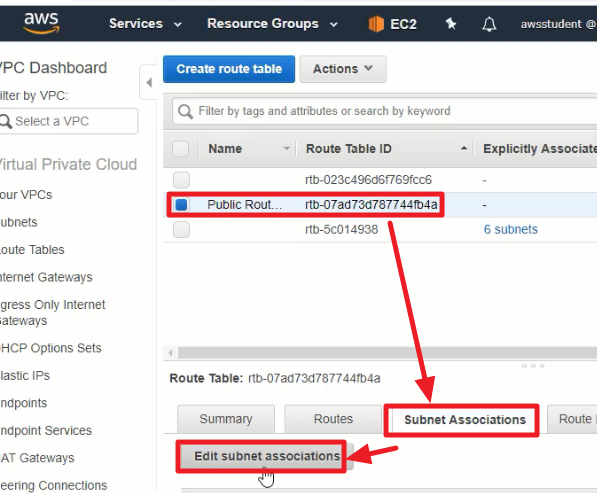The width and height of the screenshot is (597, 493).
Task: Open the 6 subnets link
Action: pos(511,230)
